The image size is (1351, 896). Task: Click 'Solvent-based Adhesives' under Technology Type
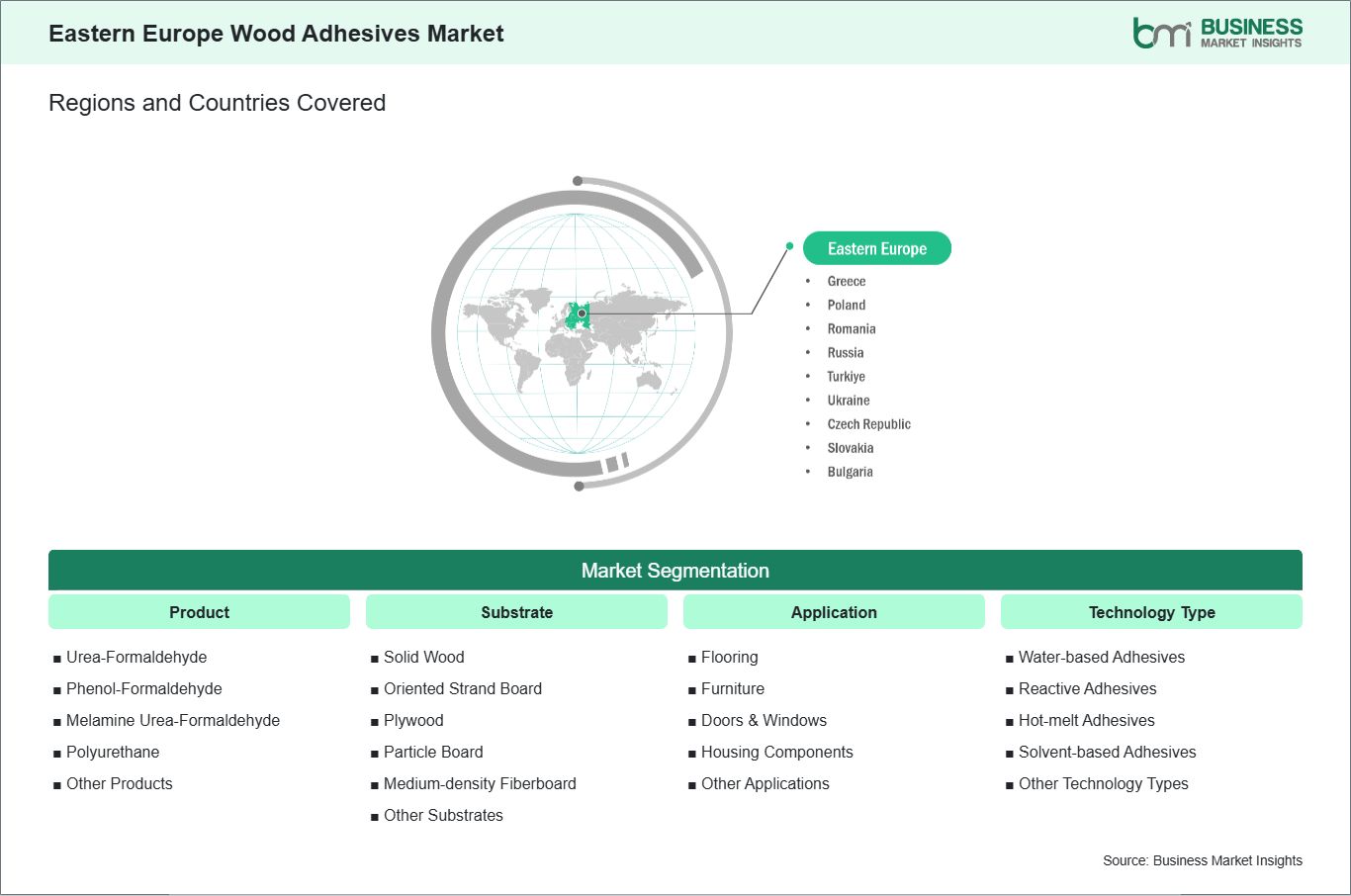[1108, 752]
